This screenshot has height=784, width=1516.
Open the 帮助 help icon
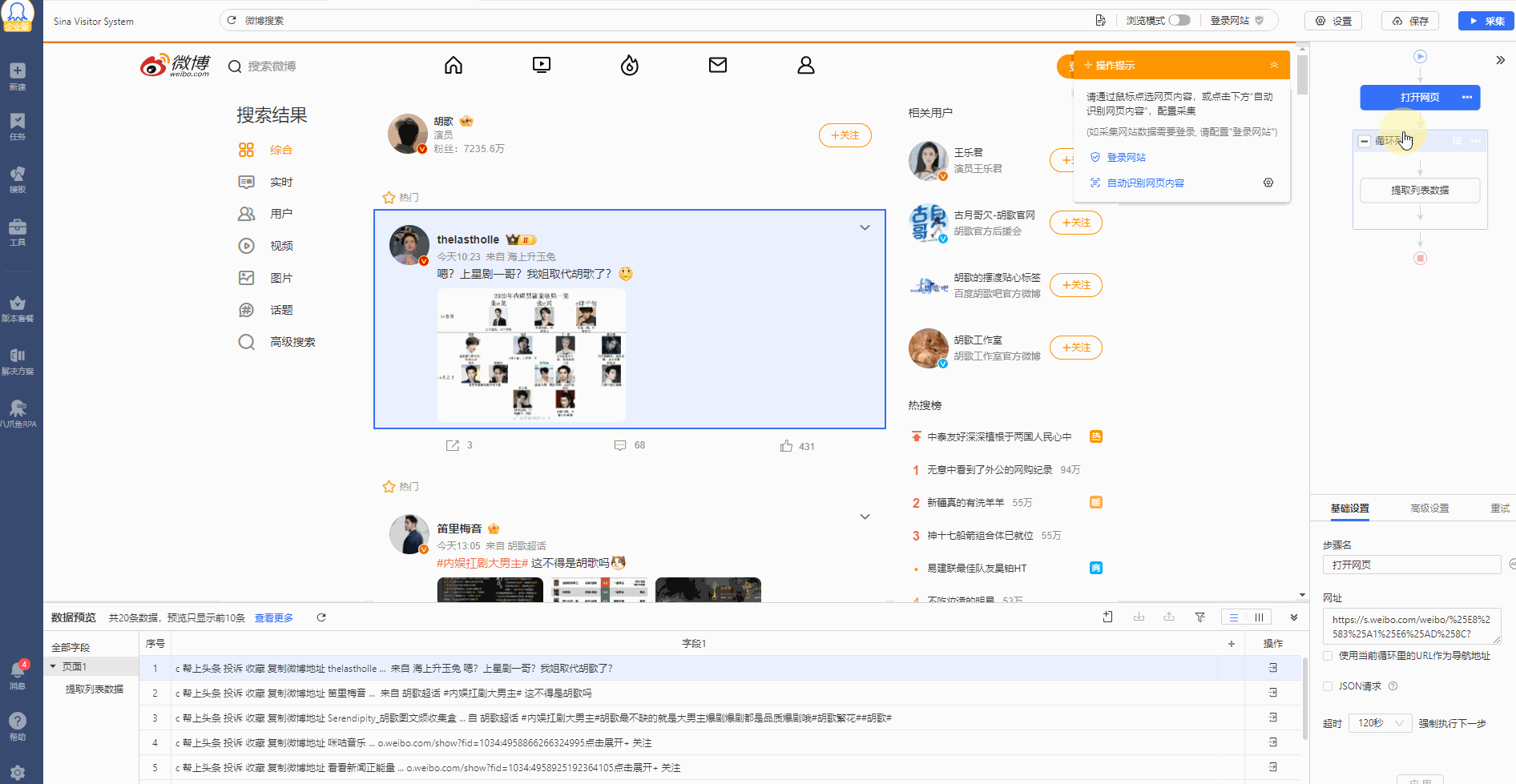point(18,726)
